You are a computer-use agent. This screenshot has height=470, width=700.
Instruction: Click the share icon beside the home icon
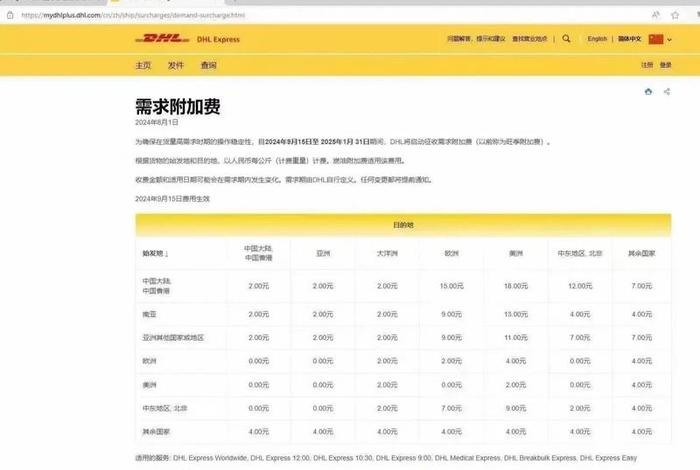667,92
